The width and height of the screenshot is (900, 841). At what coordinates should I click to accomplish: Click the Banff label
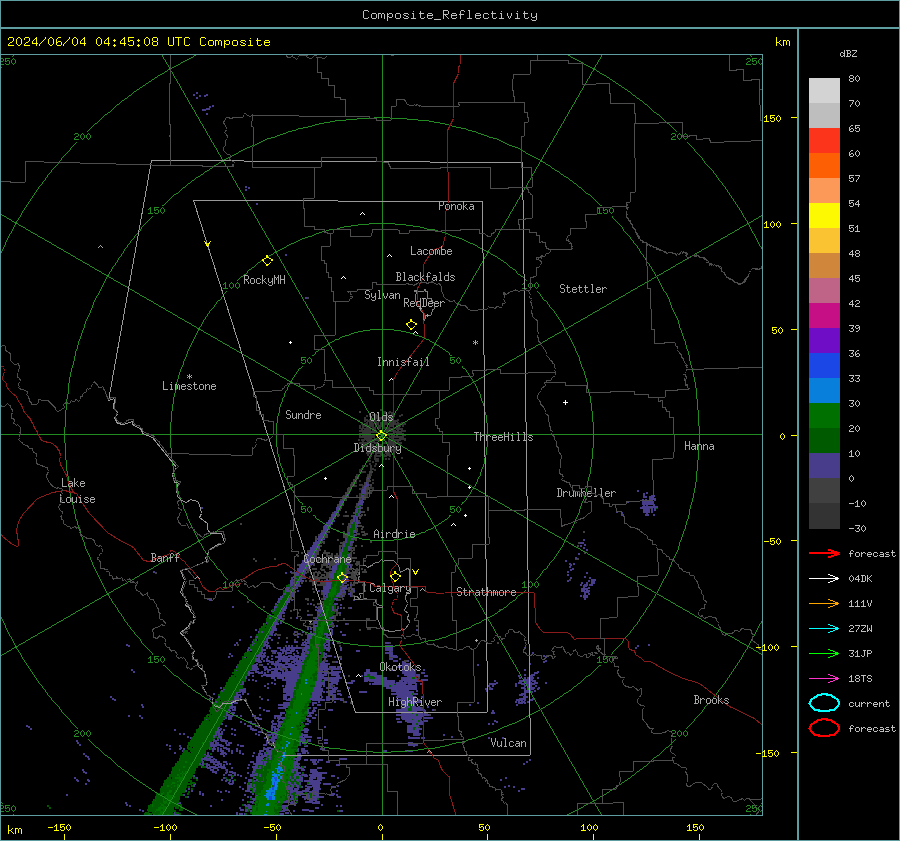click(x=165, y=557)
